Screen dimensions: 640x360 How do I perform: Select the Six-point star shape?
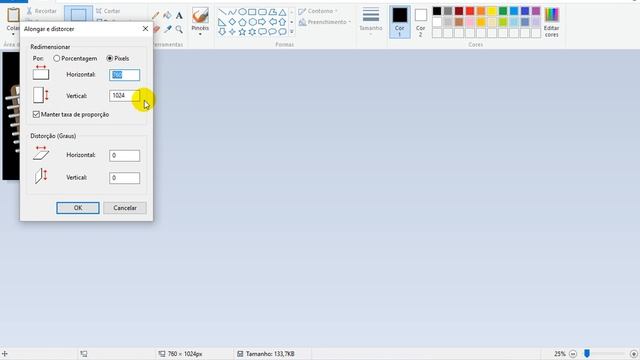click(252, 31)
